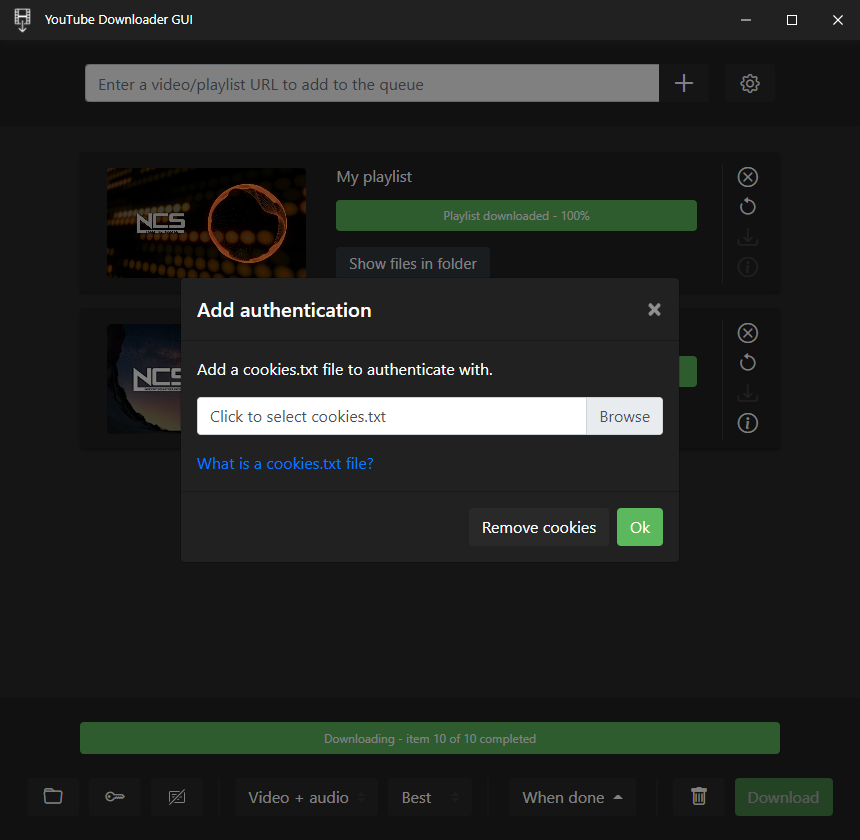
Task: Click Browse to pick cookies file
Action: tap(624, 416)
